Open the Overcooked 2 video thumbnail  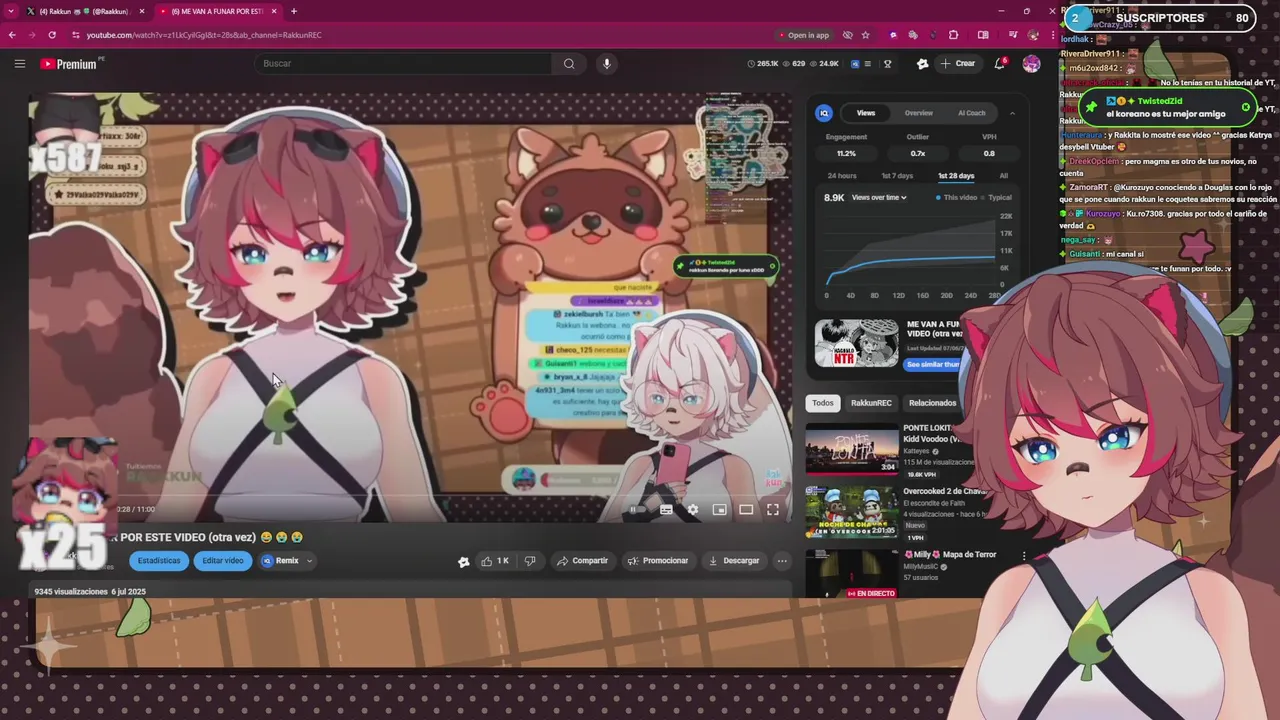click(x=852, y=512)
